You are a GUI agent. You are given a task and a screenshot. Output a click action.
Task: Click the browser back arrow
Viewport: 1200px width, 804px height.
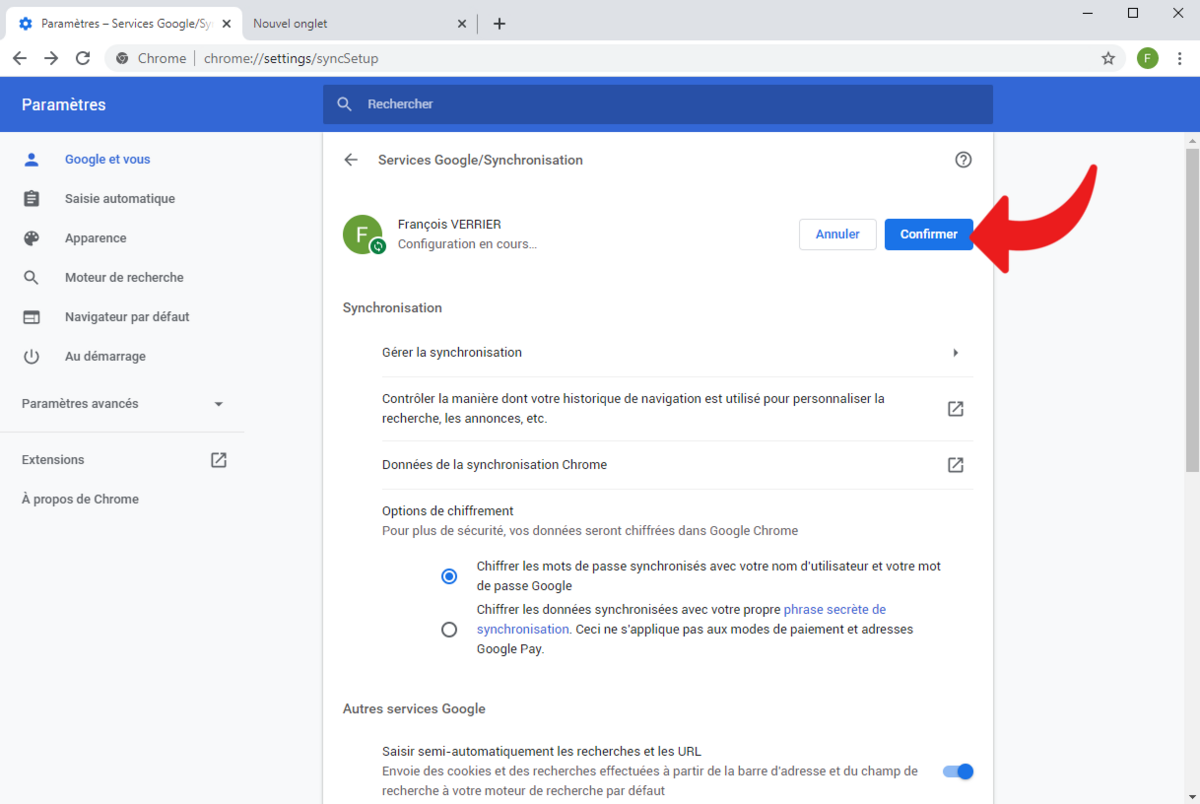coord(19,58)
